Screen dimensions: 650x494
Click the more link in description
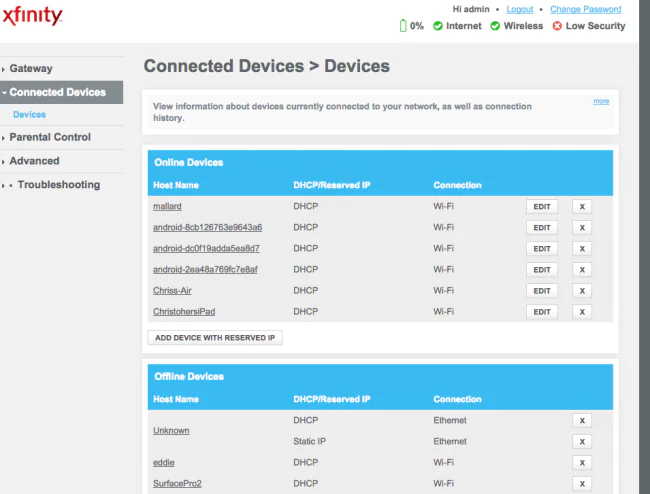(x=600, y=101)
